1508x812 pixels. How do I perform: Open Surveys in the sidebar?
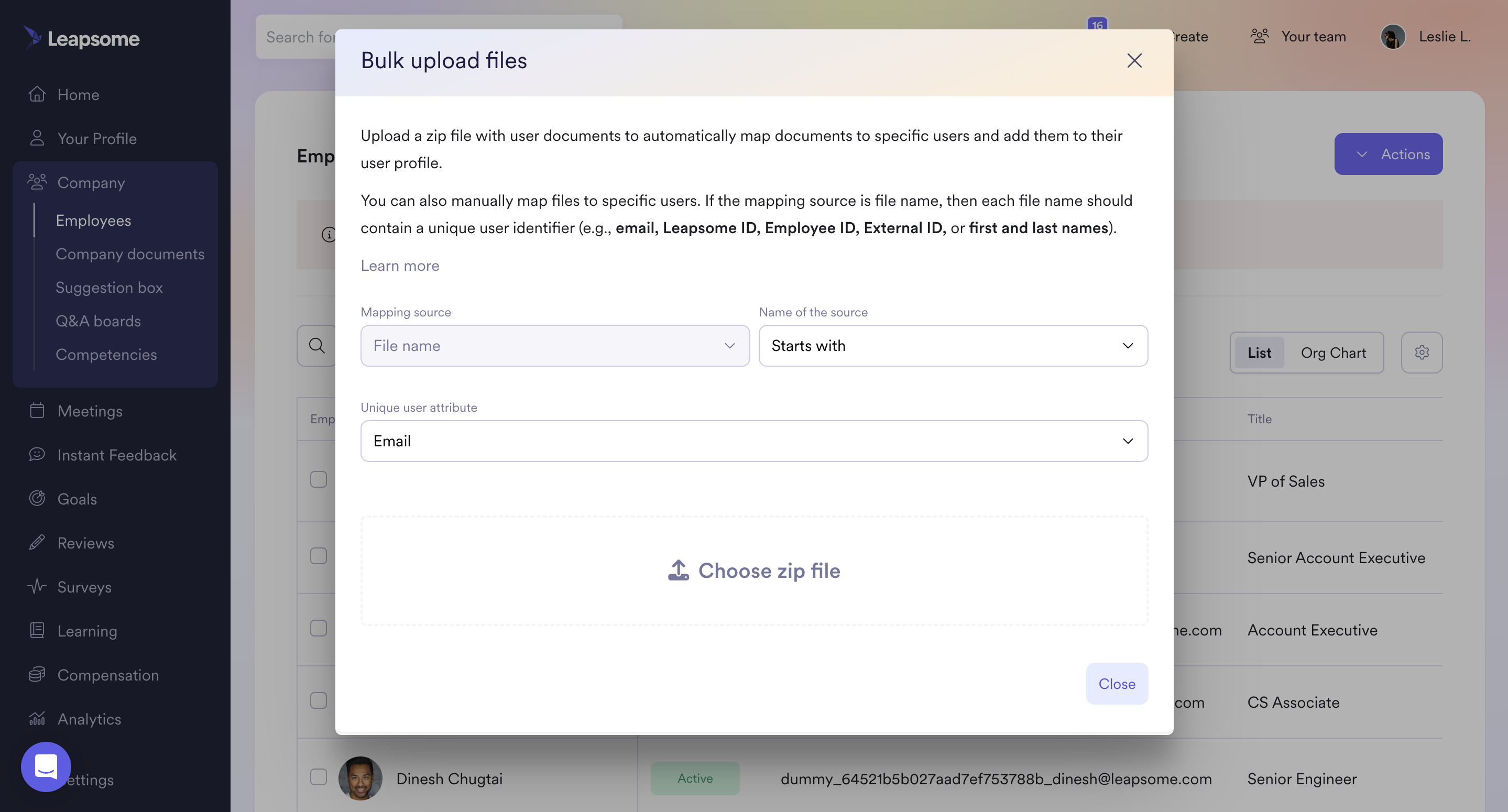(84, 587)
